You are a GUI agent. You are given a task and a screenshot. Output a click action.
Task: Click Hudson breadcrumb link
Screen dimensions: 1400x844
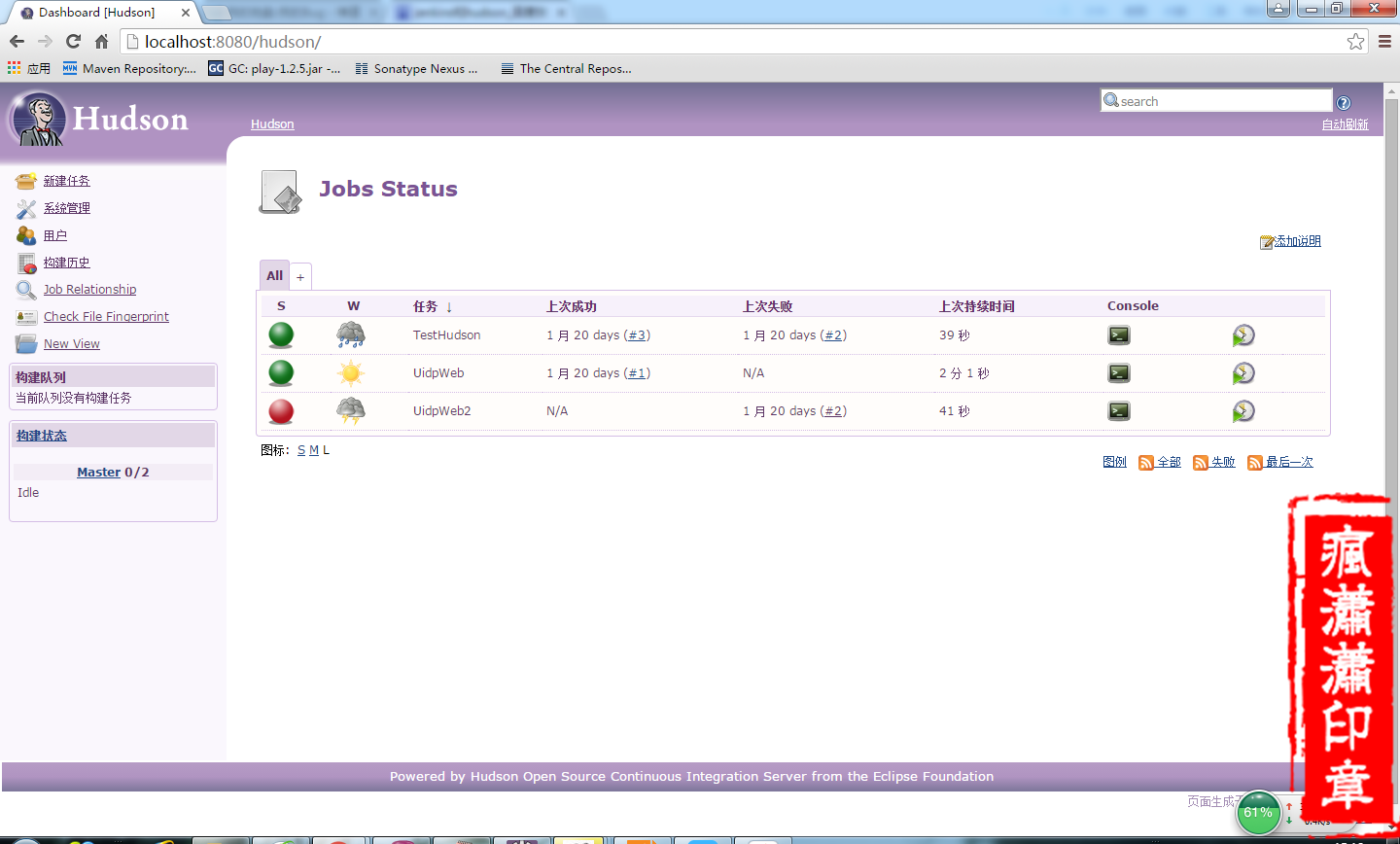pos(272,124)
